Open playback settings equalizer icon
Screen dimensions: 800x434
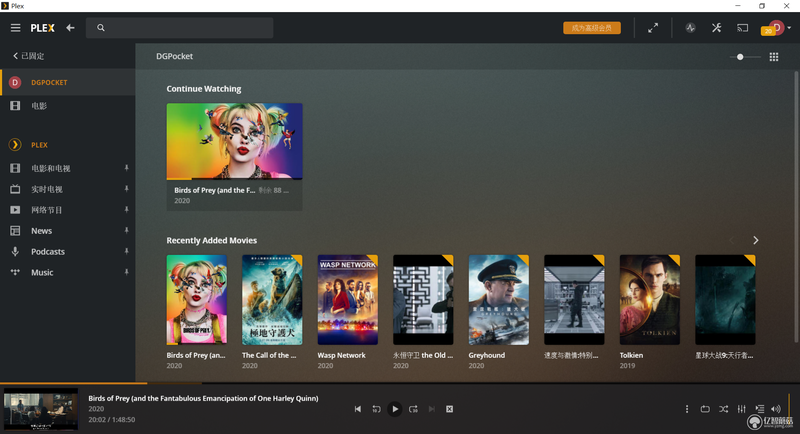click(x=742, y=409)
